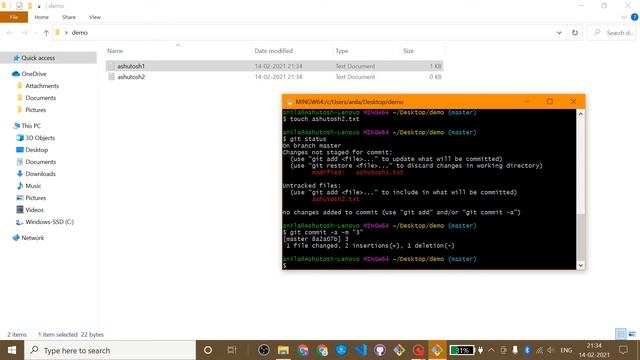The height and width of the screenshot is (360, 640).
Task: Open Windows-SSD (C:) drive
Action: pos(49,222)
